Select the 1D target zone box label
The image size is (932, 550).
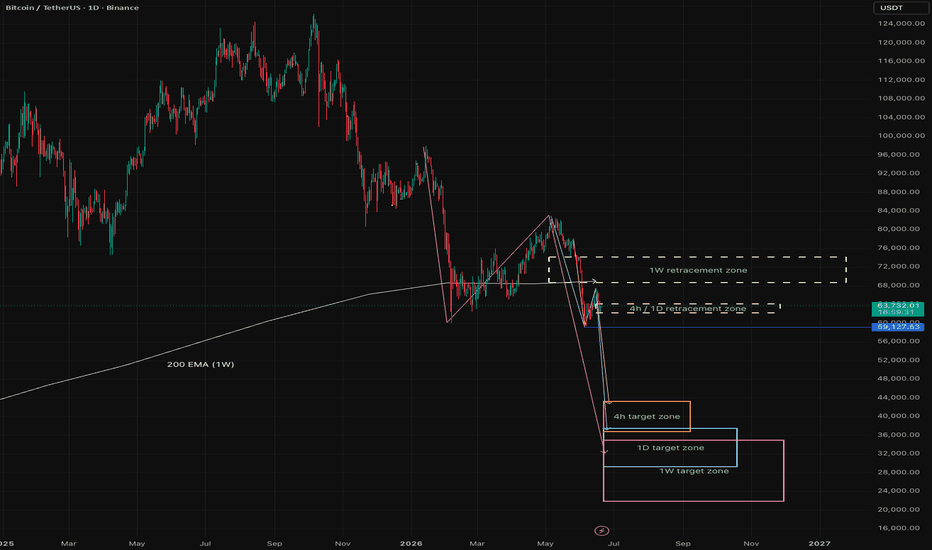tap(670, 448)
